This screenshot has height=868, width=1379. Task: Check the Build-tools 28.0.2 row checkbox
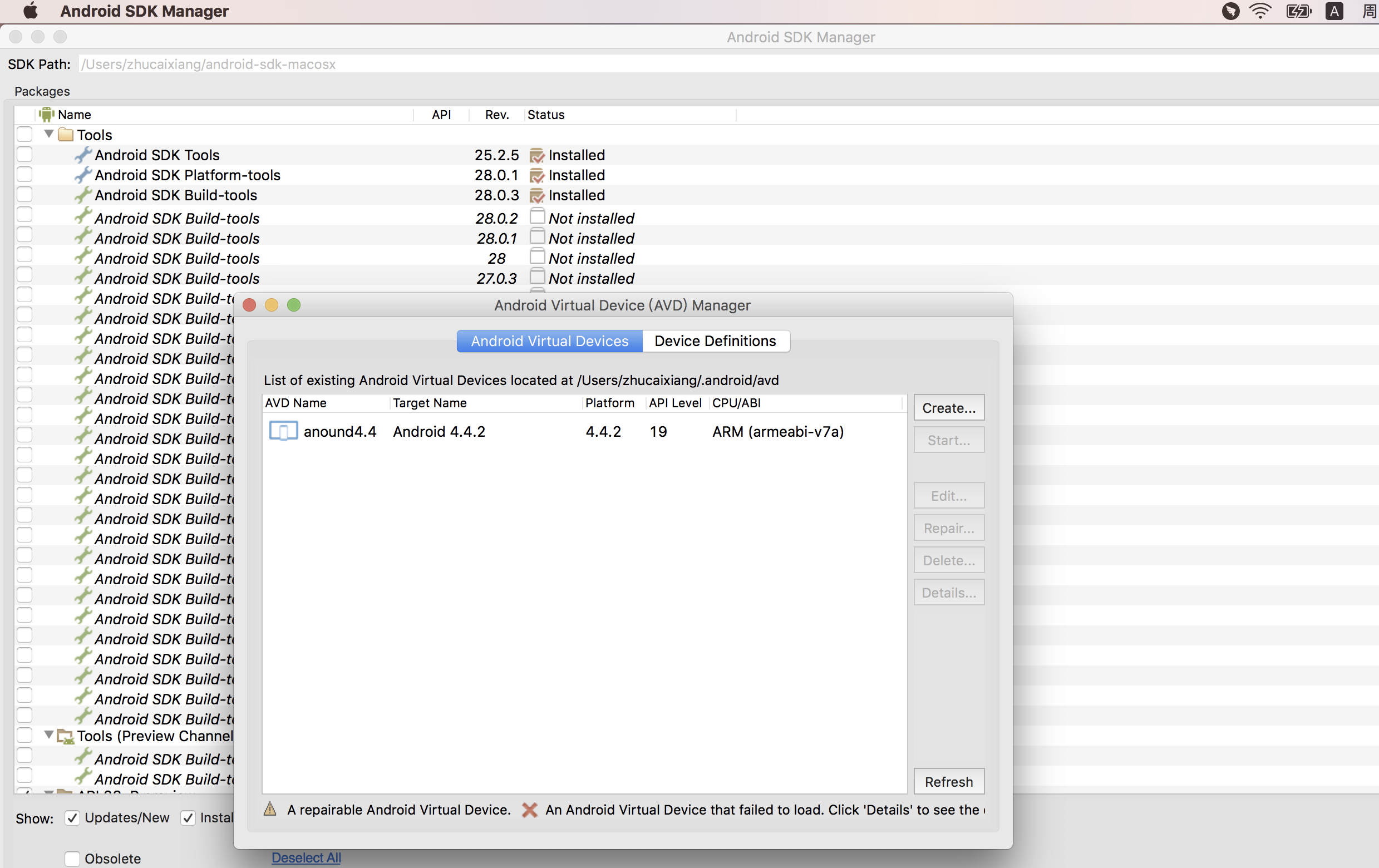coord(24,215)
